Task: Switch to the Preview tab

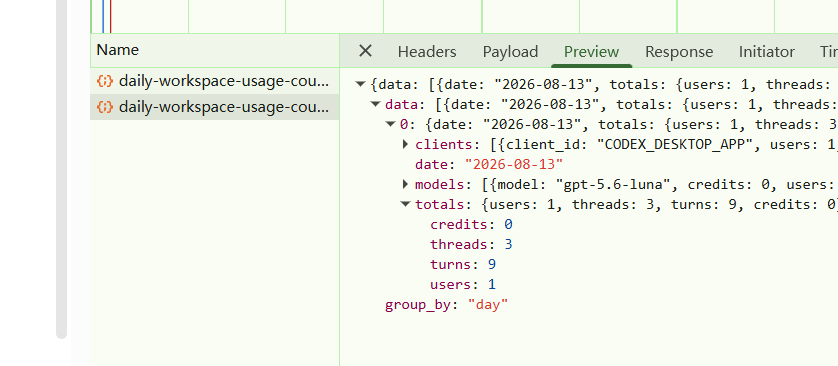Action: click(591, 52)
